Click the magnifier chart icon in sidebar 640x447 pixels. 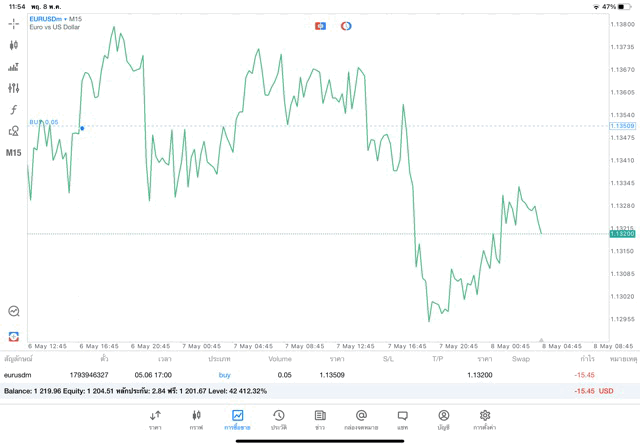click(14, 312)
